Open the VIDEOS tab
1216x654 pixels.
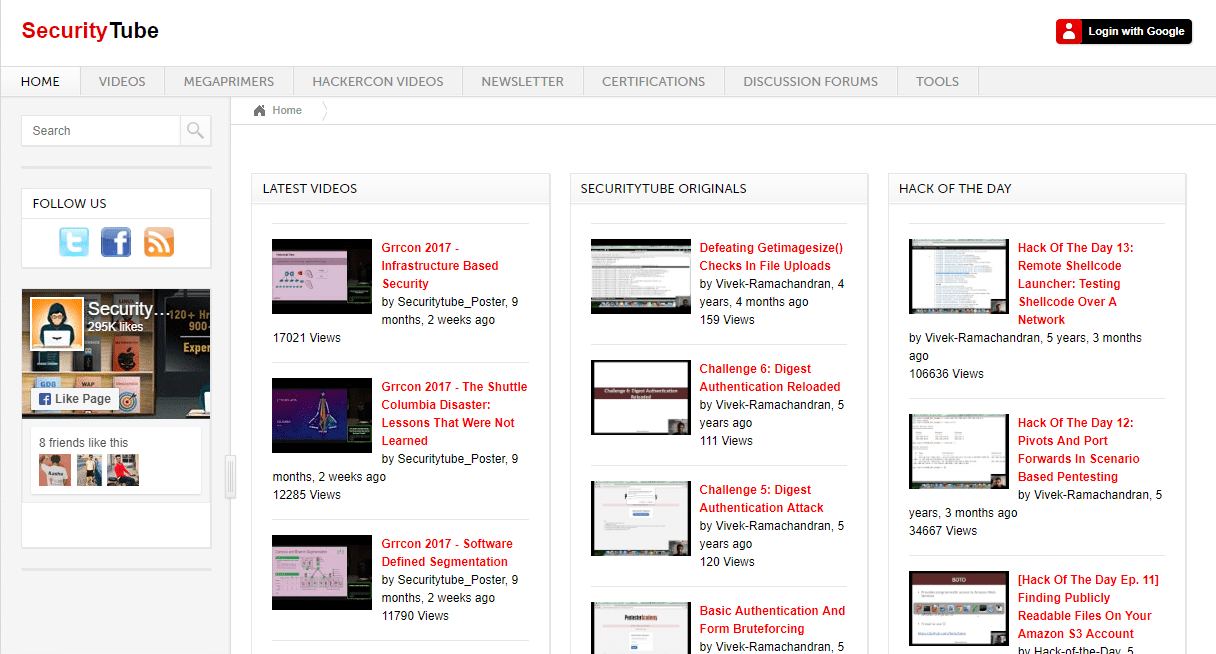coord(122,82)
